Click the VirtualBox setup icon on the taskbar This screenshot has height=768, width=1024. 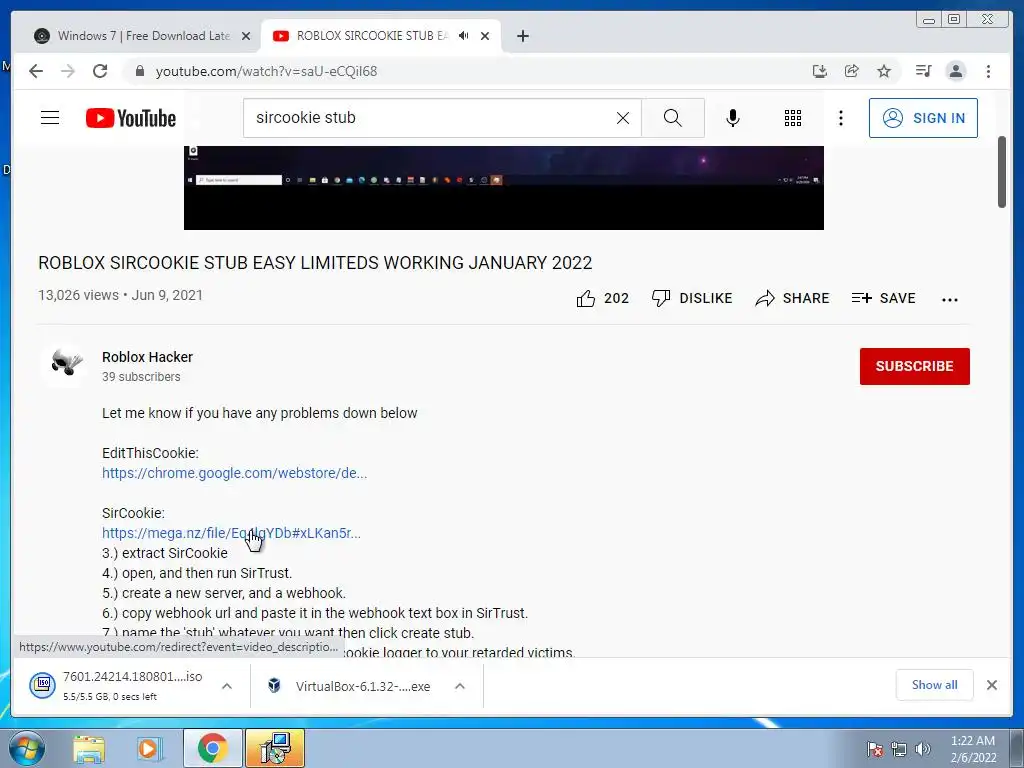274,748
